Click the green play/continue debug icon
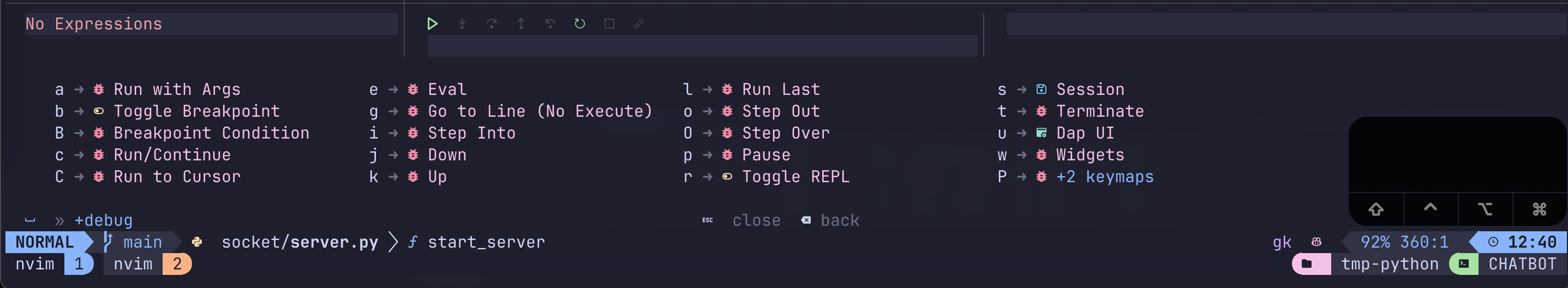Viewport: 1568px width, 288px height. (x=432, y=24)
